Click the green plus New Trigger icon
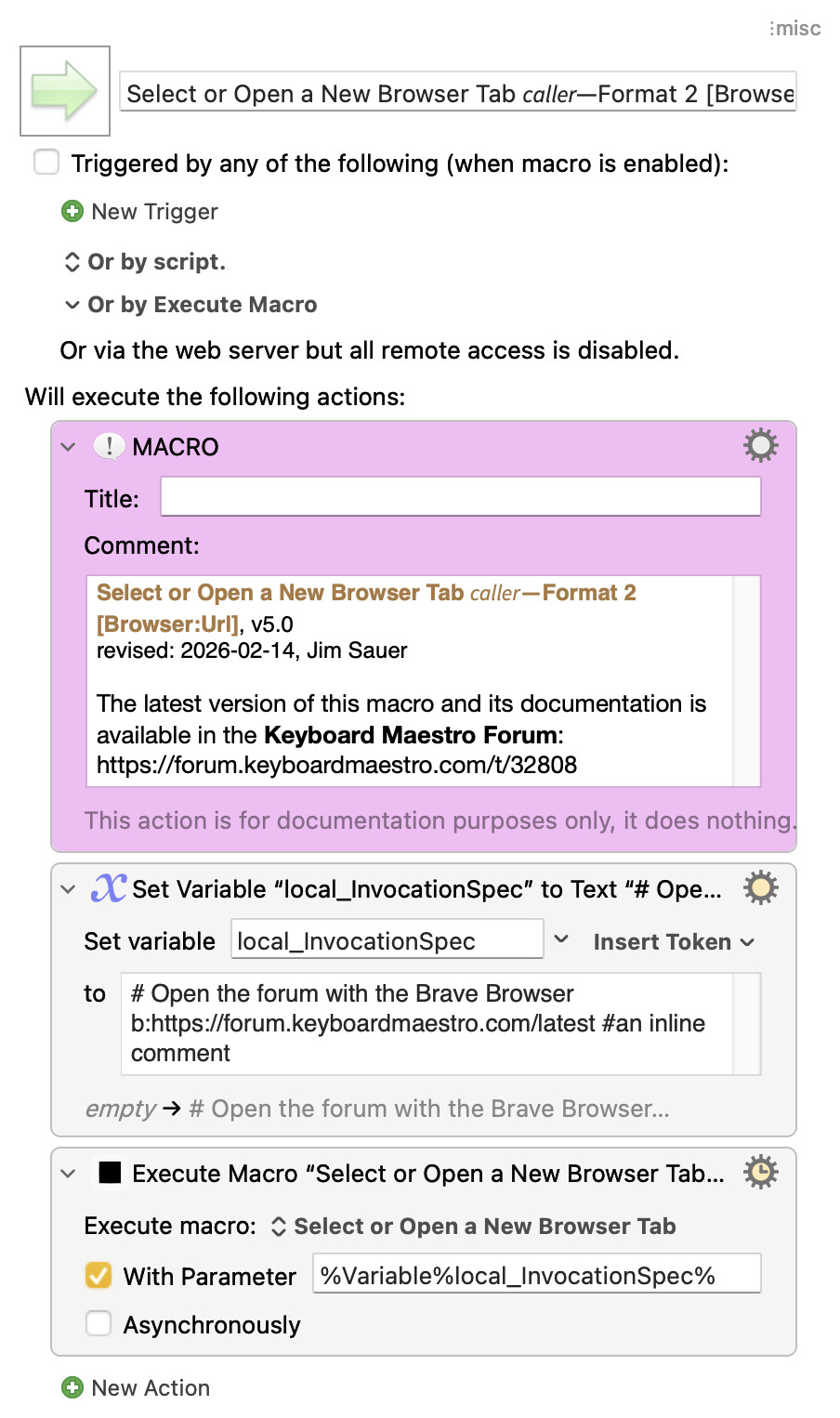Screen dimensions: 840x1418 click(x=72, y=212)
